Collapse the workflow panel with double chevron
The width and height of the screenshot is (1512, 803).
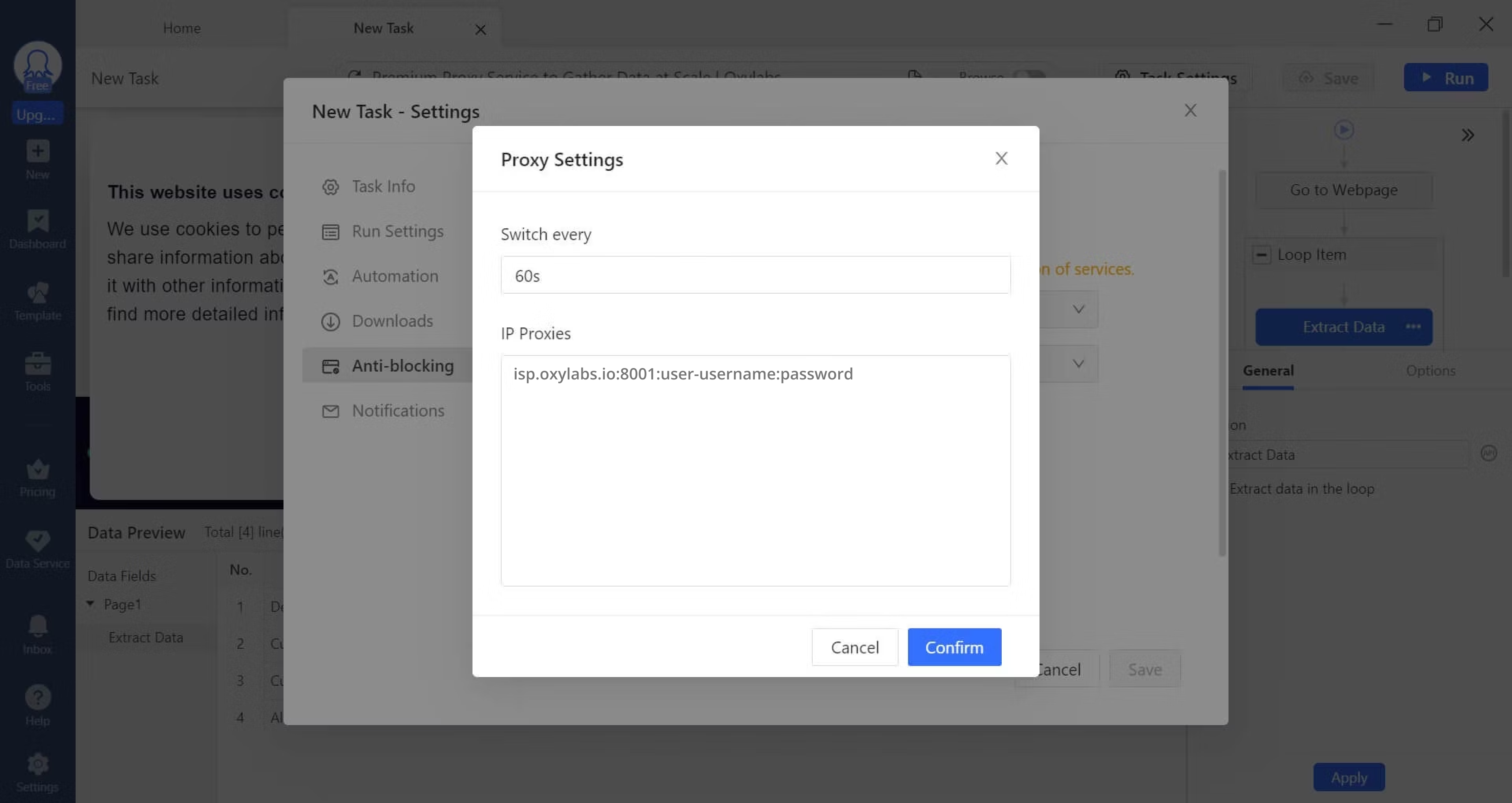pos(1468,135)
